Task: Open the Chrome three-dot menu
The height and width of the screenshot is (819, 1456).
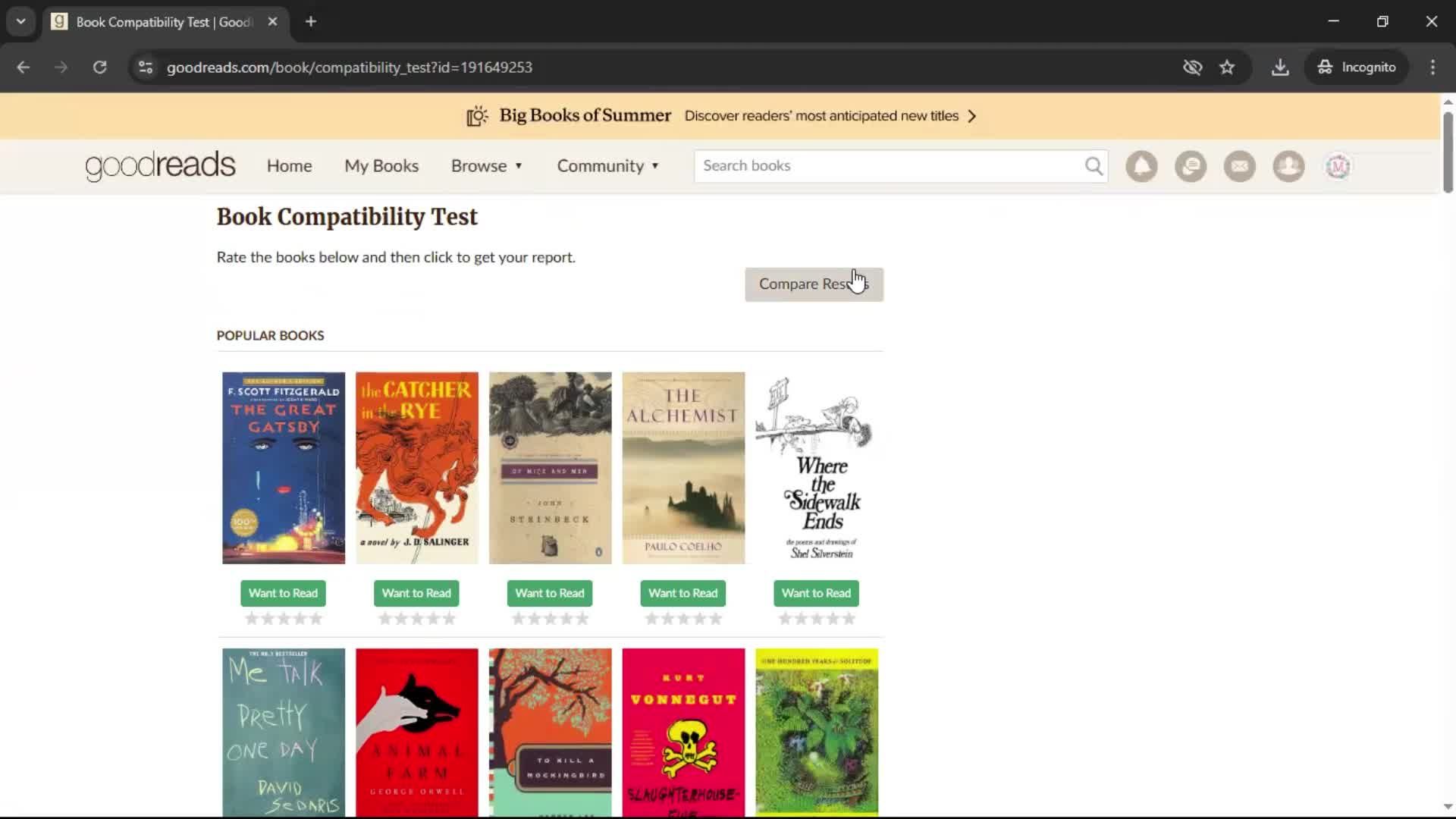Action: (x=1432, y=67)
